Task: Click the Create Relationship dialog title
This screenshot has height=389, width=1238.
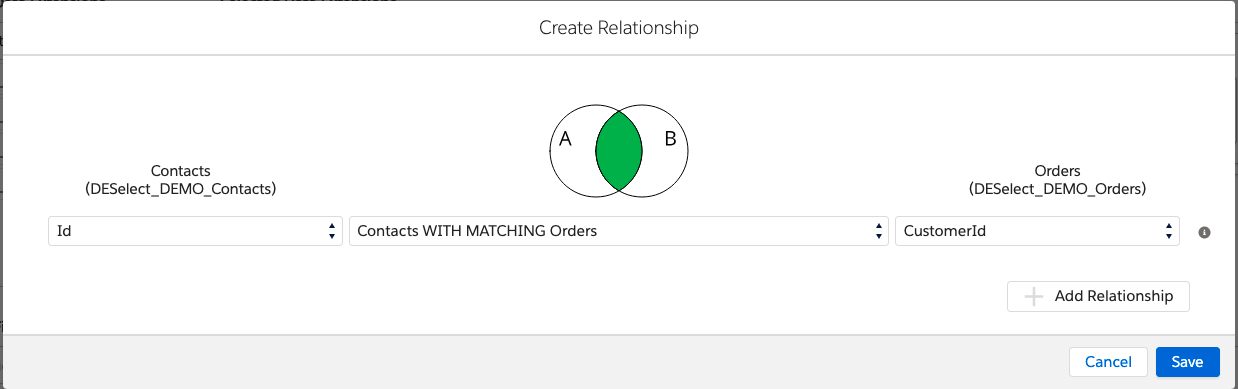Action: [619, 28]
